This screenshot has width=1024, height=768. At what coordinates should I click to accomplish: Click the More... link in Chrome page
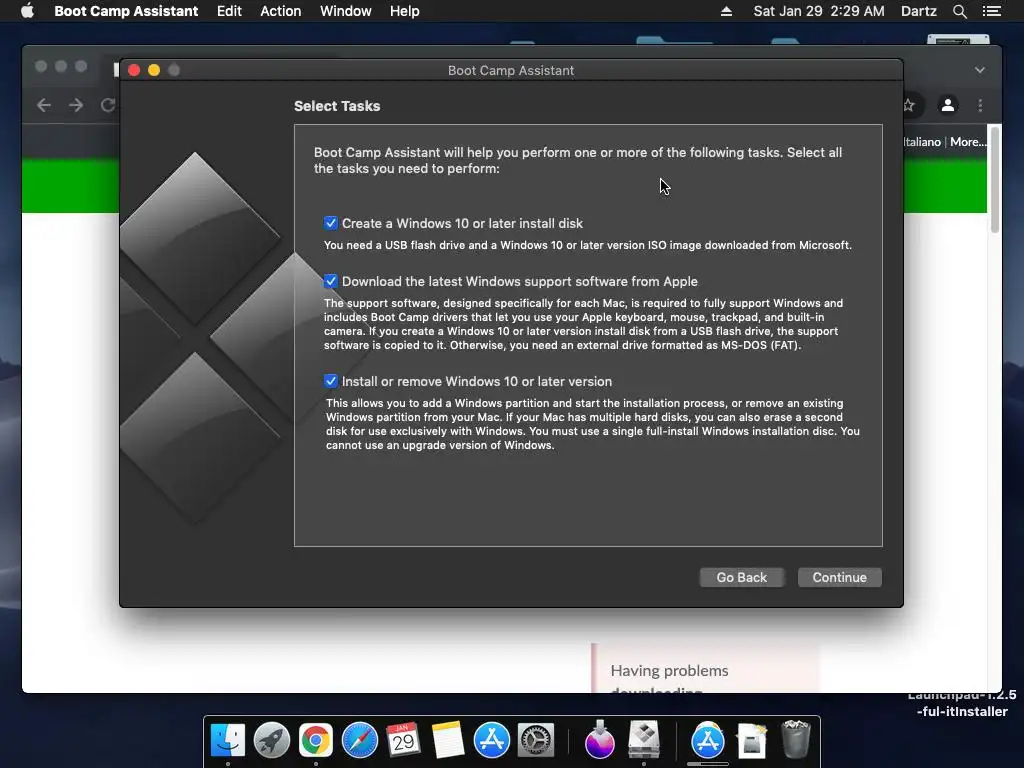pos(968,142)
